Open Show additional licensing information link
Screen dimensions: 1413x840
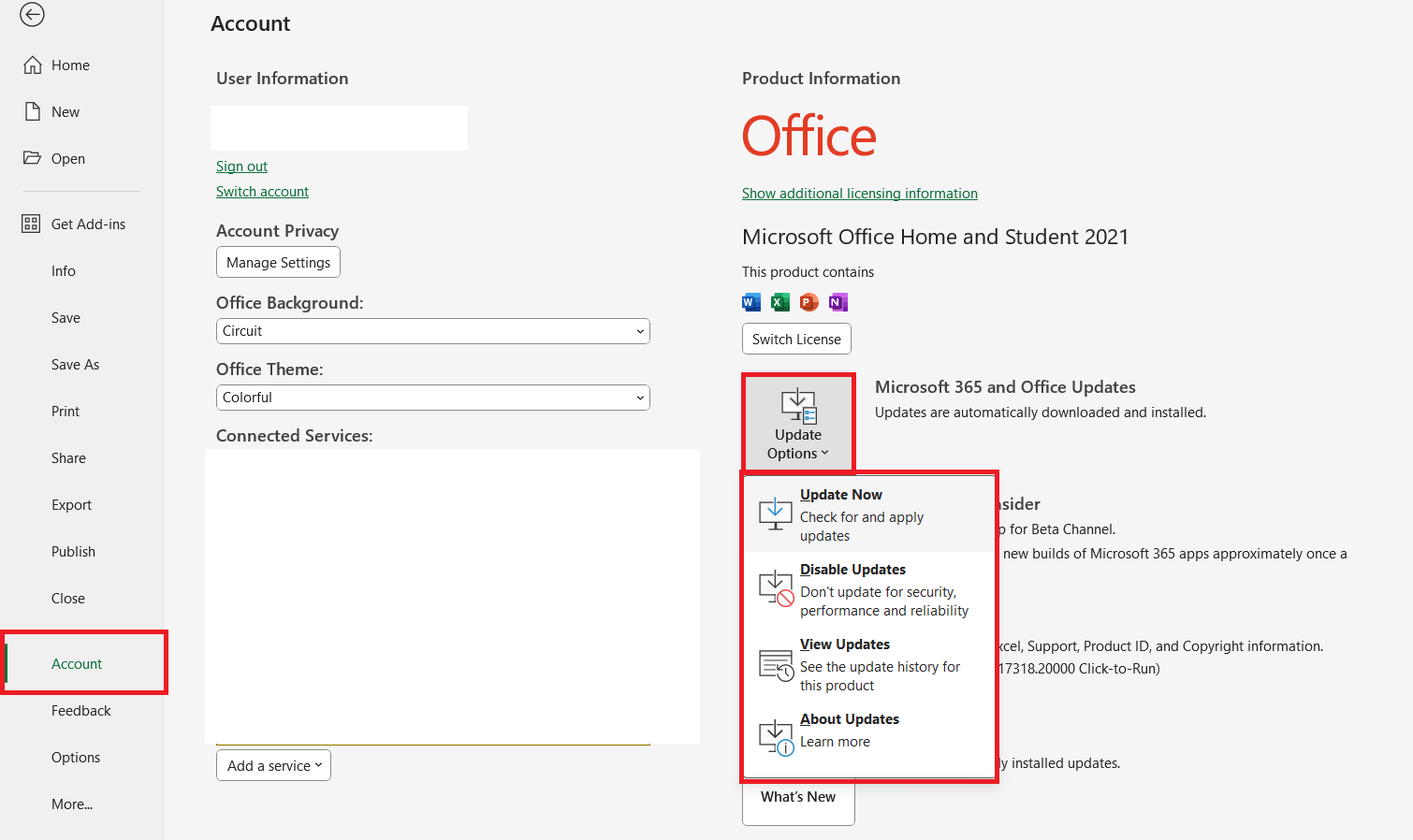(x=860, y=193)
